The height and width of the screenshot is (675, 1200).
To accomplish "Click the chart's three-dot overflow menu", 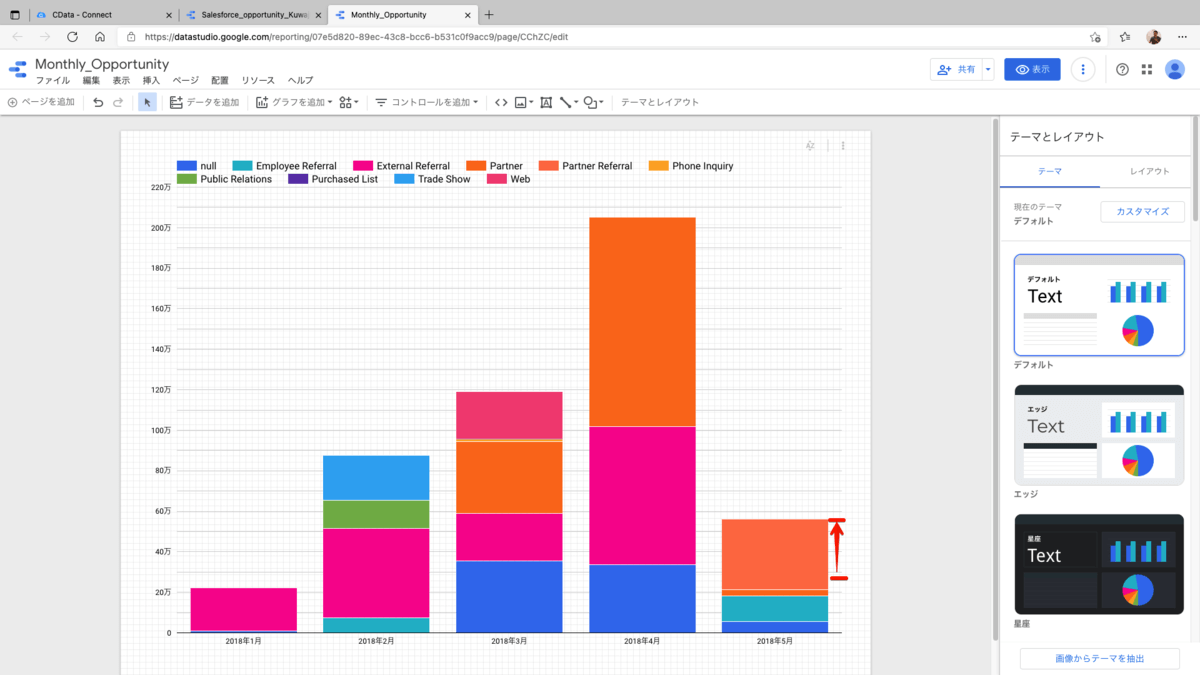I will coord(843,146).
